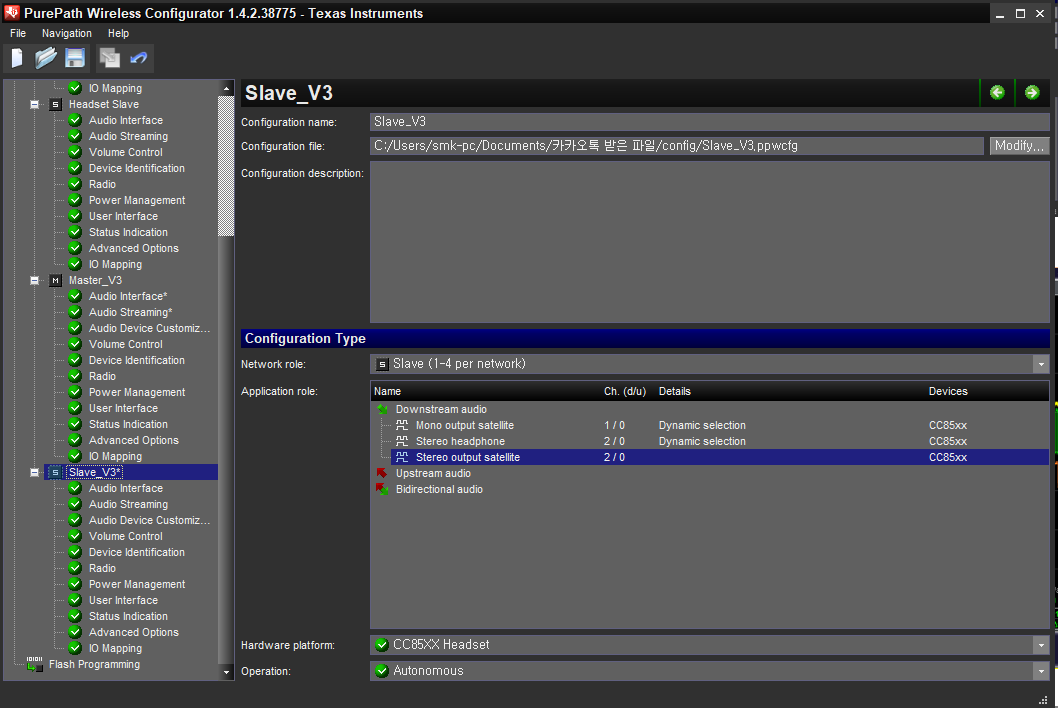Open Master_V3 Radio item

click(x=103, y=377)
